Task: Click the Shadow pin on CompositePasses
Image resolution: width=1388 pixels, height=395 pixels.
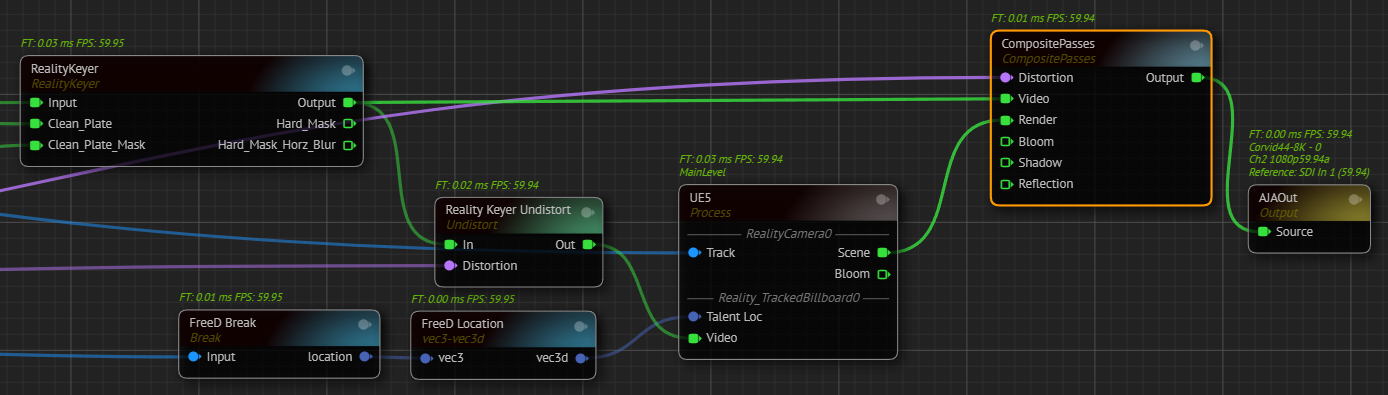Action: click(x=1006, y=163)
